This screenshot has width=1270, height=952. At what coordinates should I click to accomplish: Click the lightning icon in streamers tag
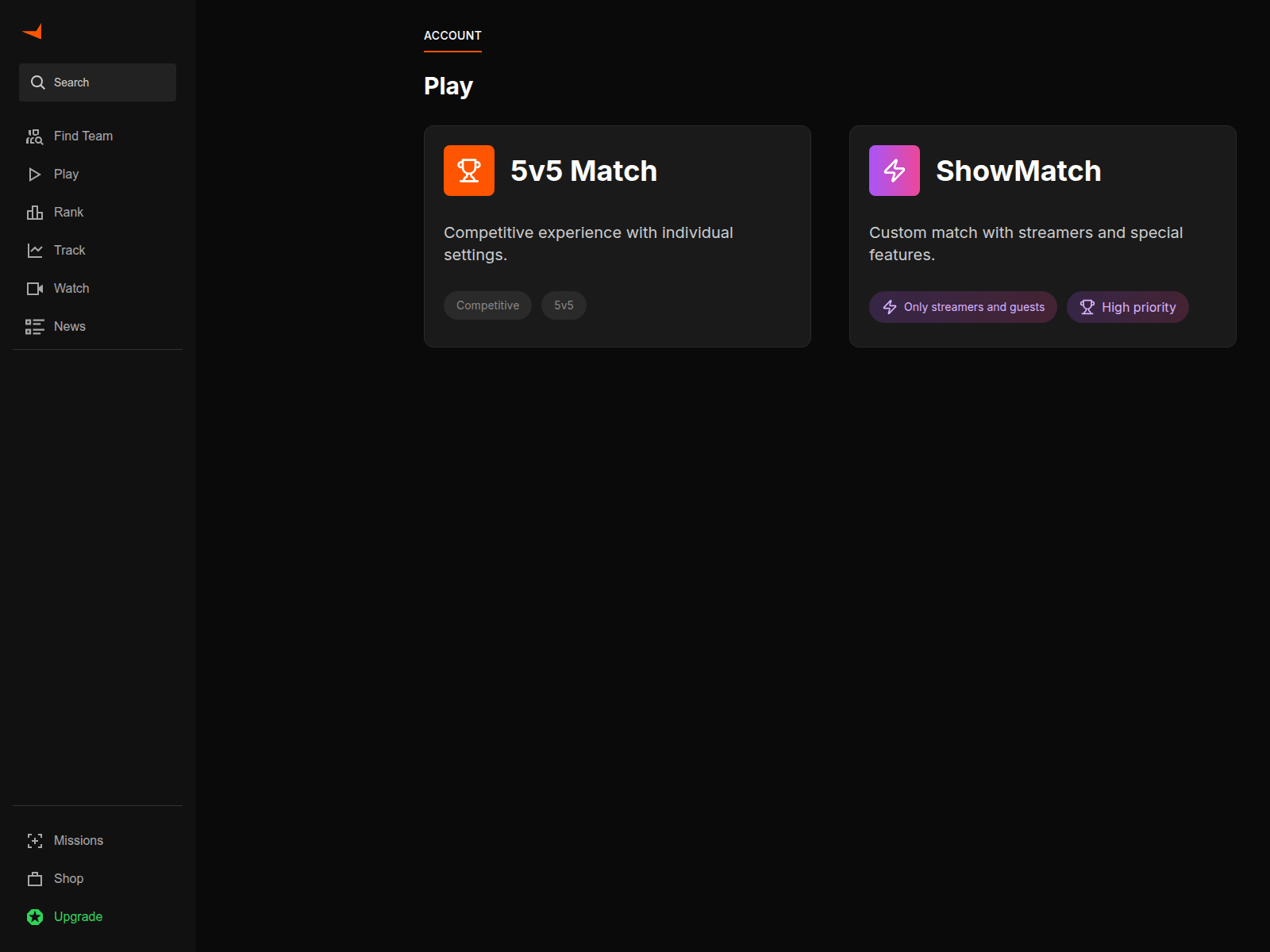click(890, 307)
